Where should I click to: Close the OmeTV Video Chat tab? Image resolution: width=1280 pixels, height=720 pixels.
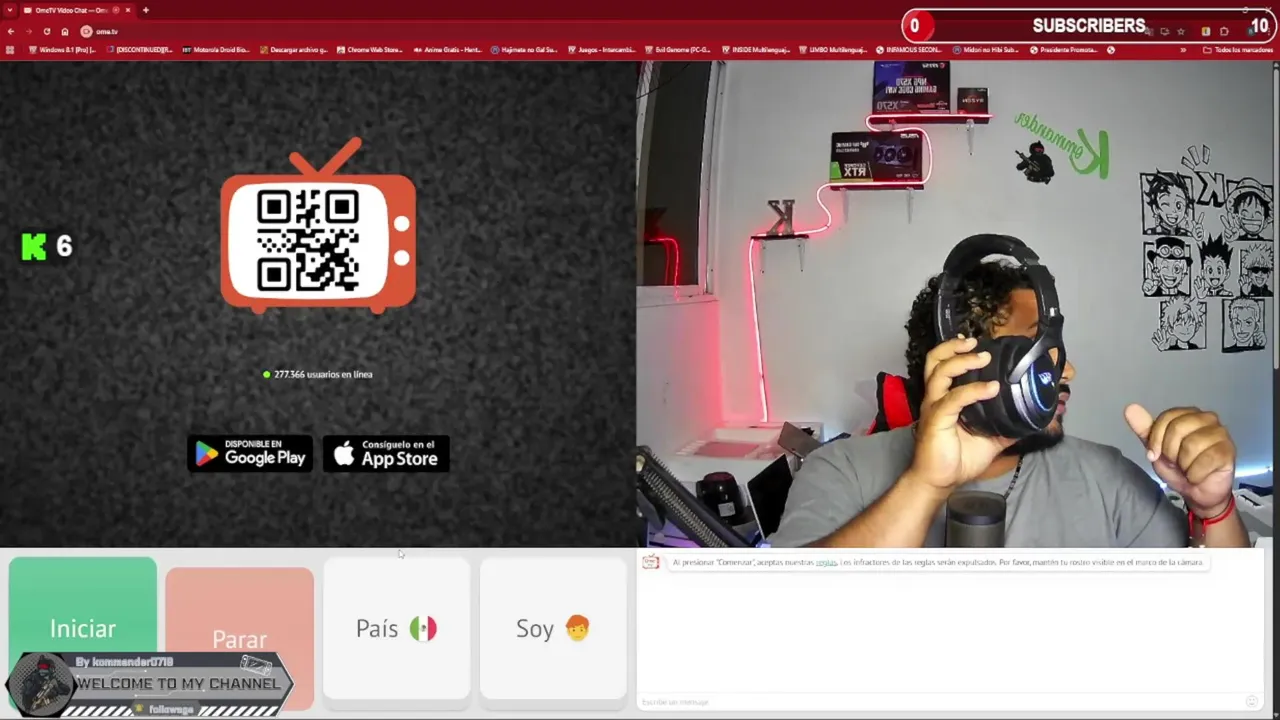click(127, 10)
